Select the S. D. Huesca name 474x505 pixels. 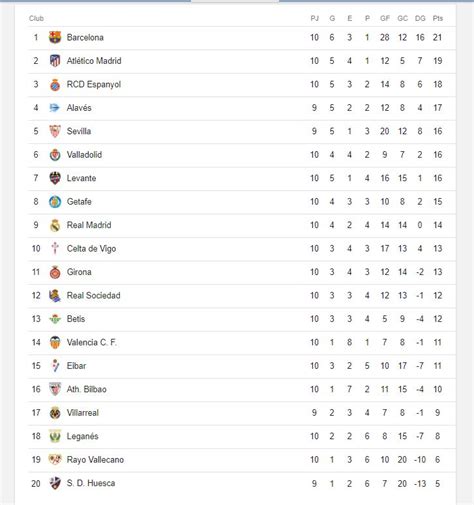pos(91,483)
